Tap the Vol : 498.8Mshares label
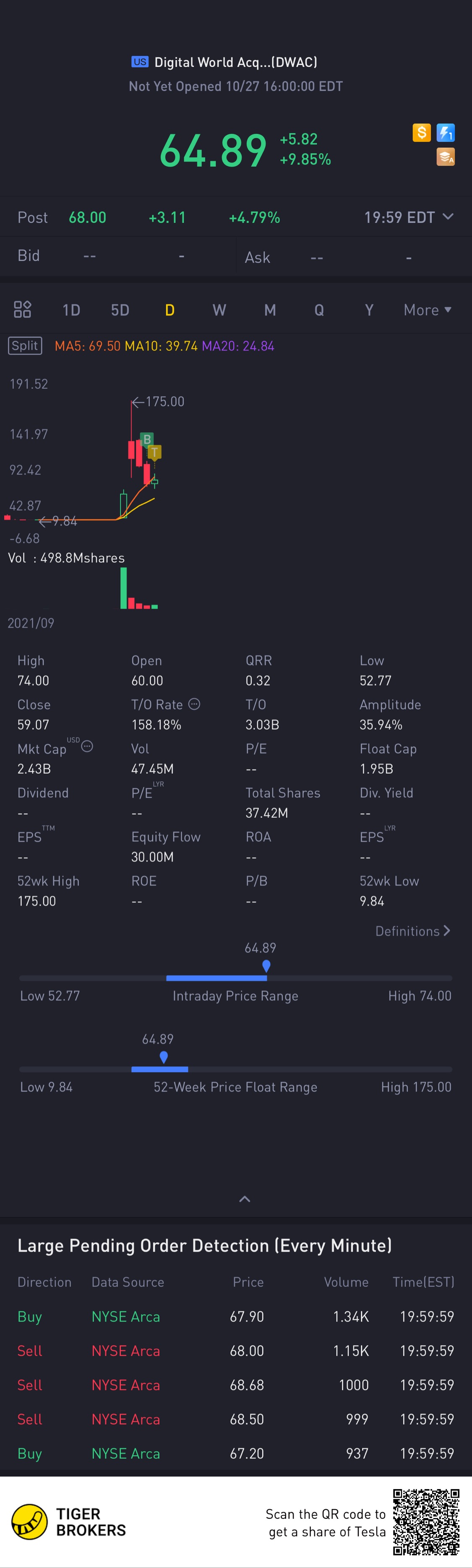This screenshot has width=472, height=1568. point(66,558)
